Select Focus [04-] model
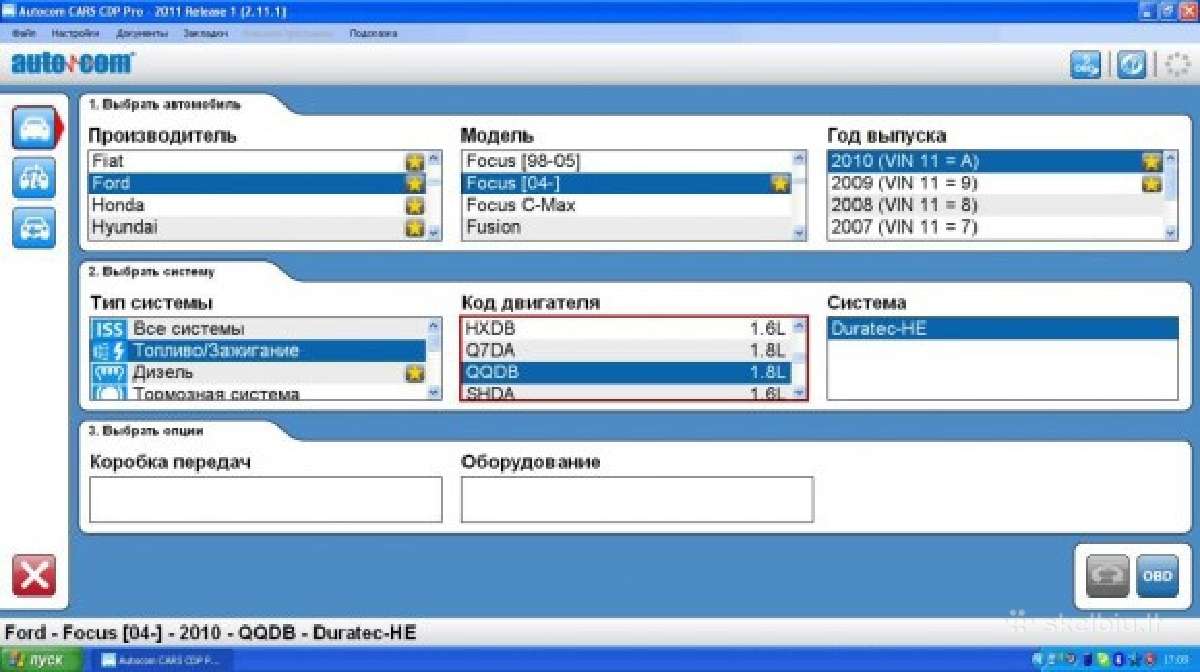The image size is (1200, 672). [x=627, y=183]
